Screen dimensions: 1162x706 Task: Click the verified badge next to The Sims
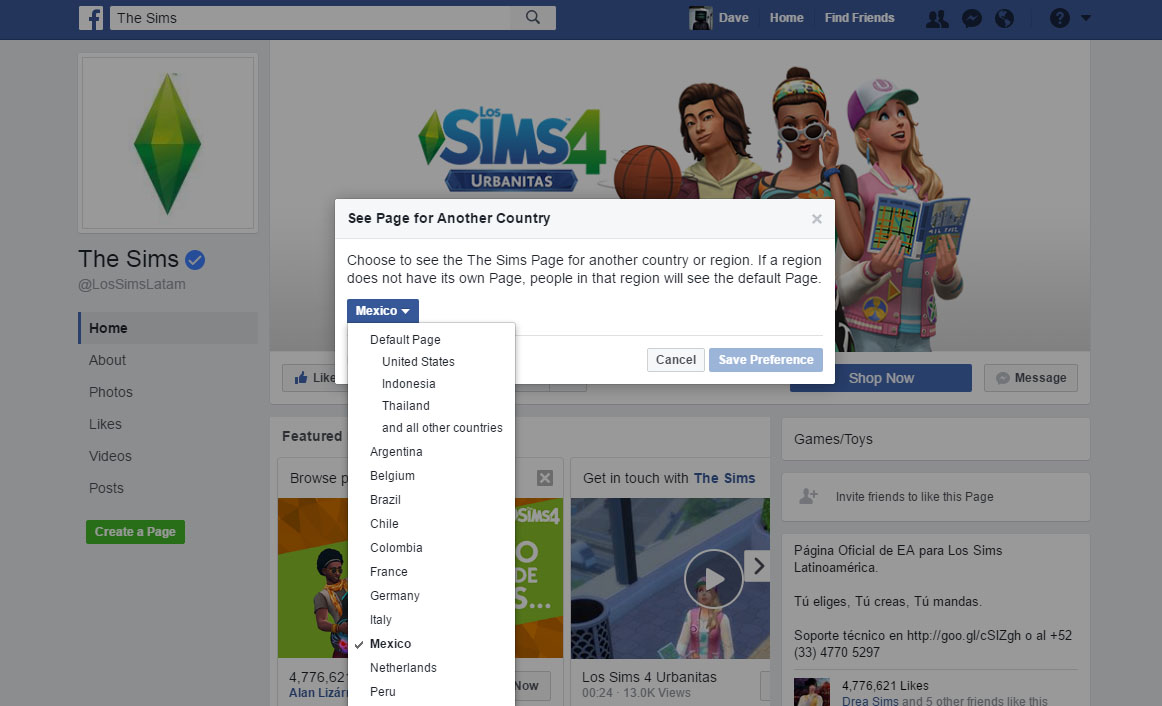[x=195, y=259]
